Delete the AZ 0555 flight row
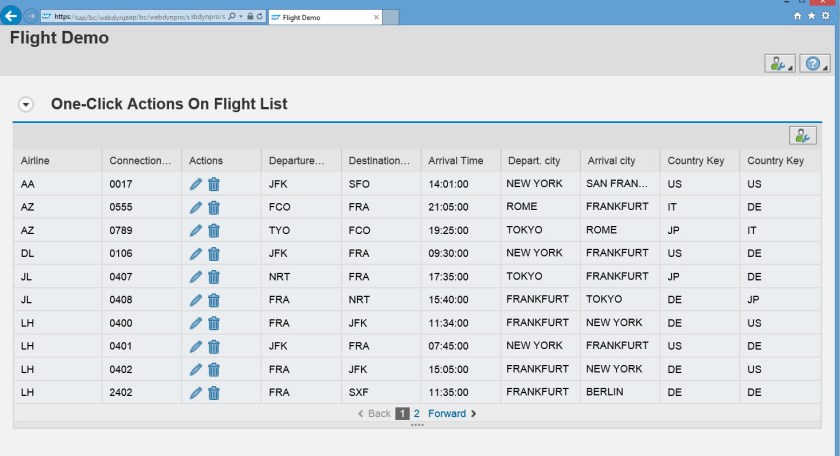840x456 pixels. tap(214, 207)
